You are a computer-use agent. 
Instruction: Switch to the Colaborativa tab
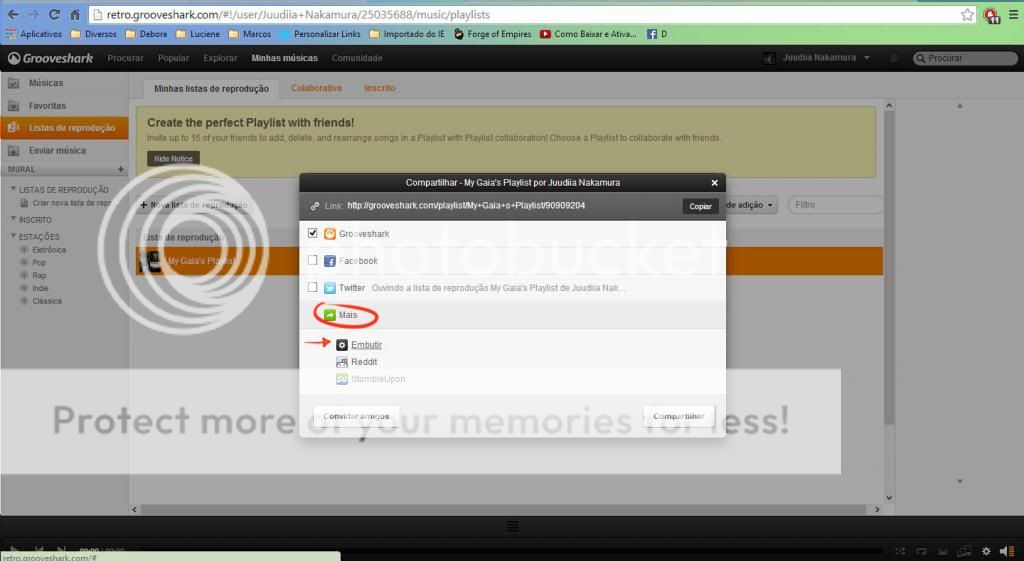click(x=316, y=88)
